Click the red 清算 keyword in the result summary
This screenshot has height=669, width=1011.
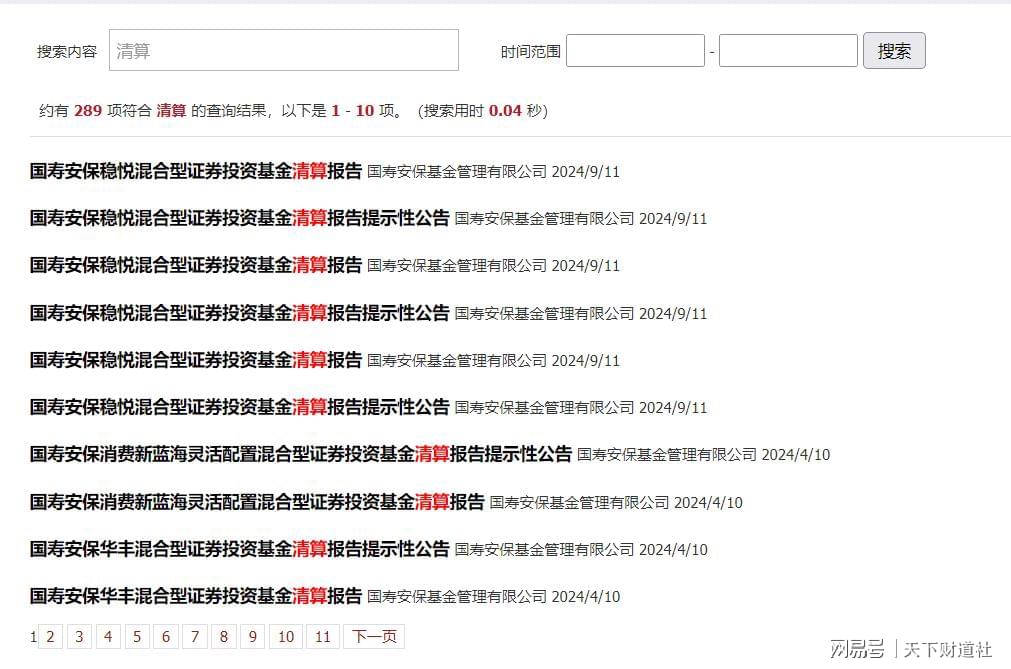point(171,111)
